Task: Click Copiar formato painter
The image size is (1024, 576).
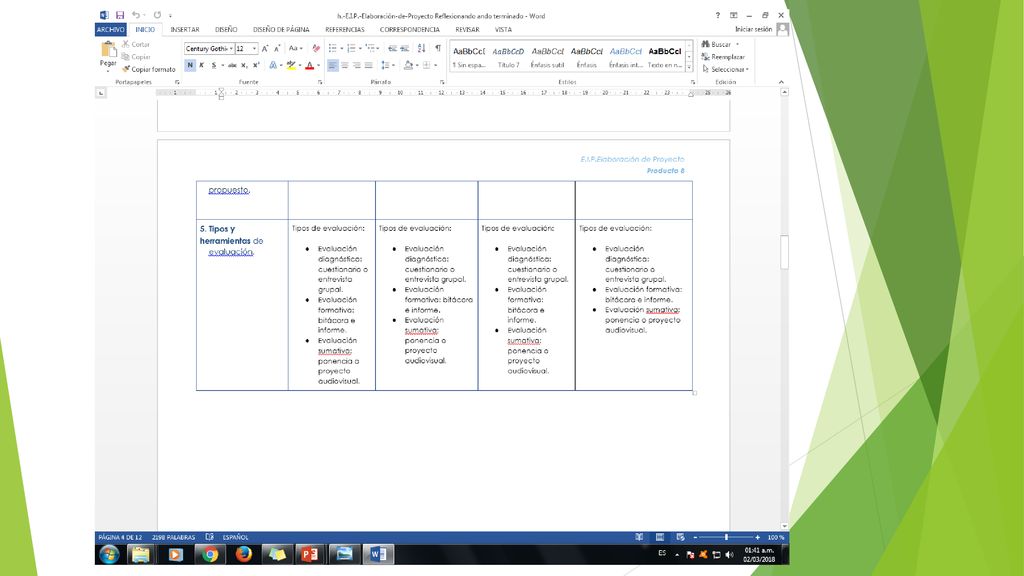Action: click(x=149, y=69)
